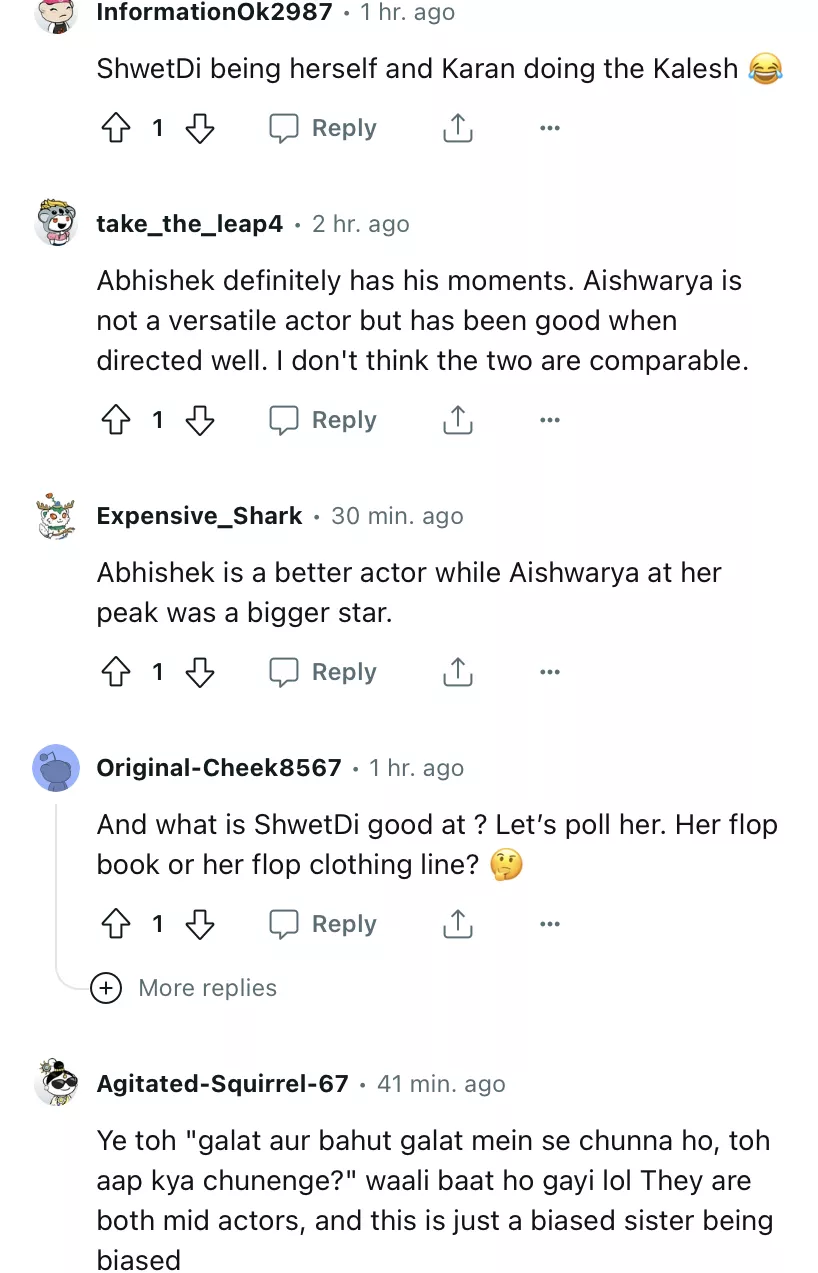Open Expensive_Shark's avatar
Image resolution: width=818 pixels, height=1273 pixels.
(x=56, y=518)
